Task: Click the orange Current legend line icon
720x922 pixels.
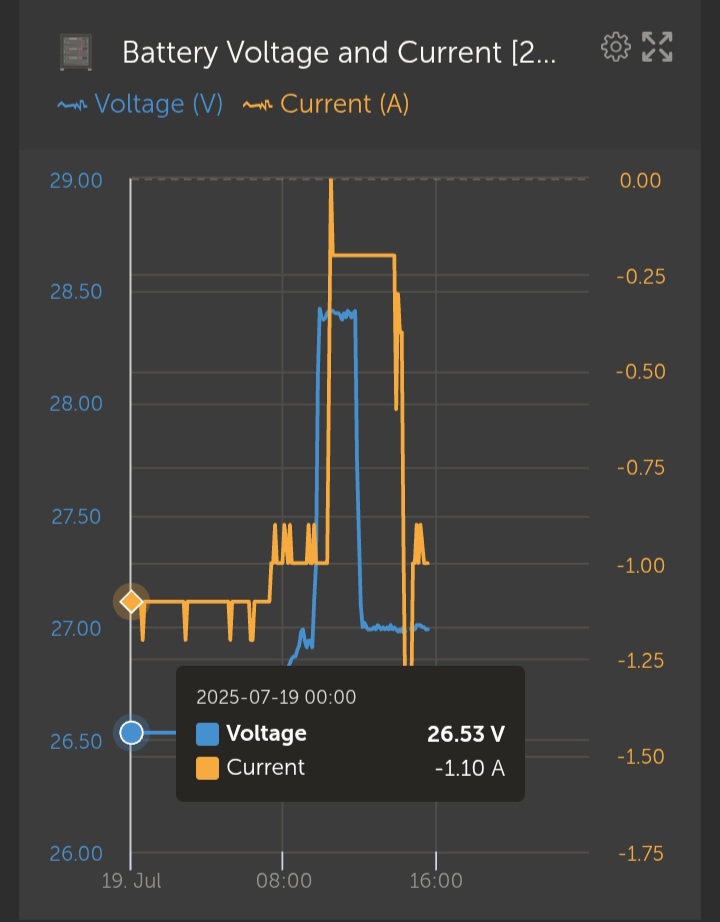Action: pos(258,105)
